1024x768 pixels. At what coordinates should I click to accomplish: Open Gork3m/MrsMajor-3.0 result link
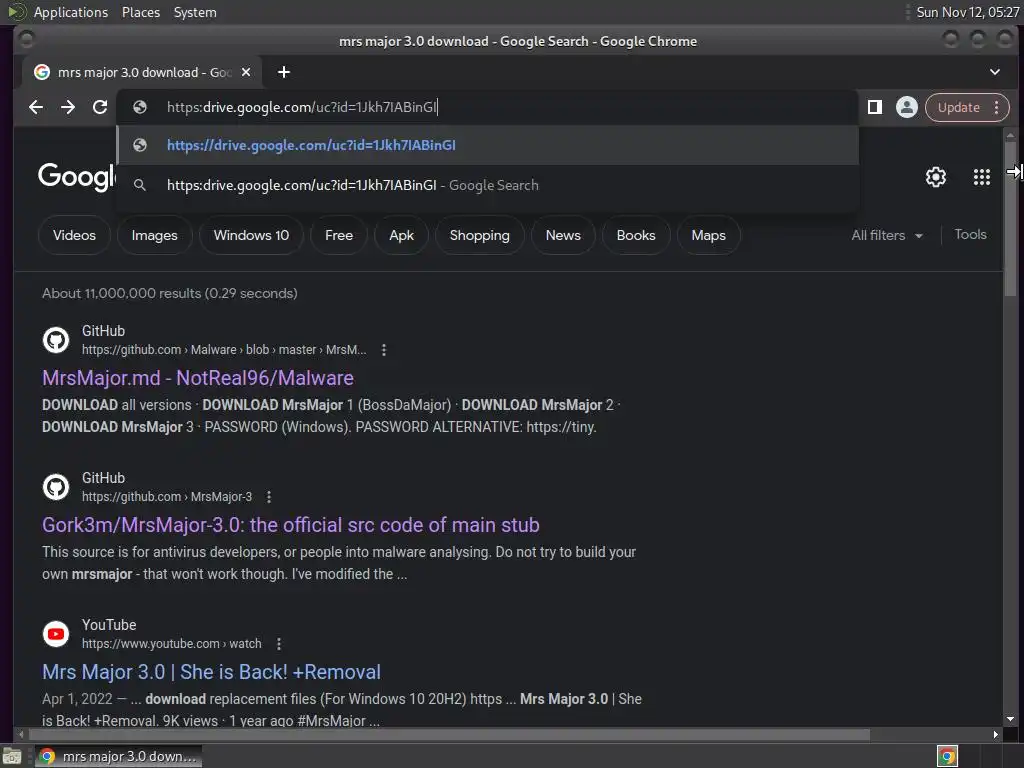291,525
